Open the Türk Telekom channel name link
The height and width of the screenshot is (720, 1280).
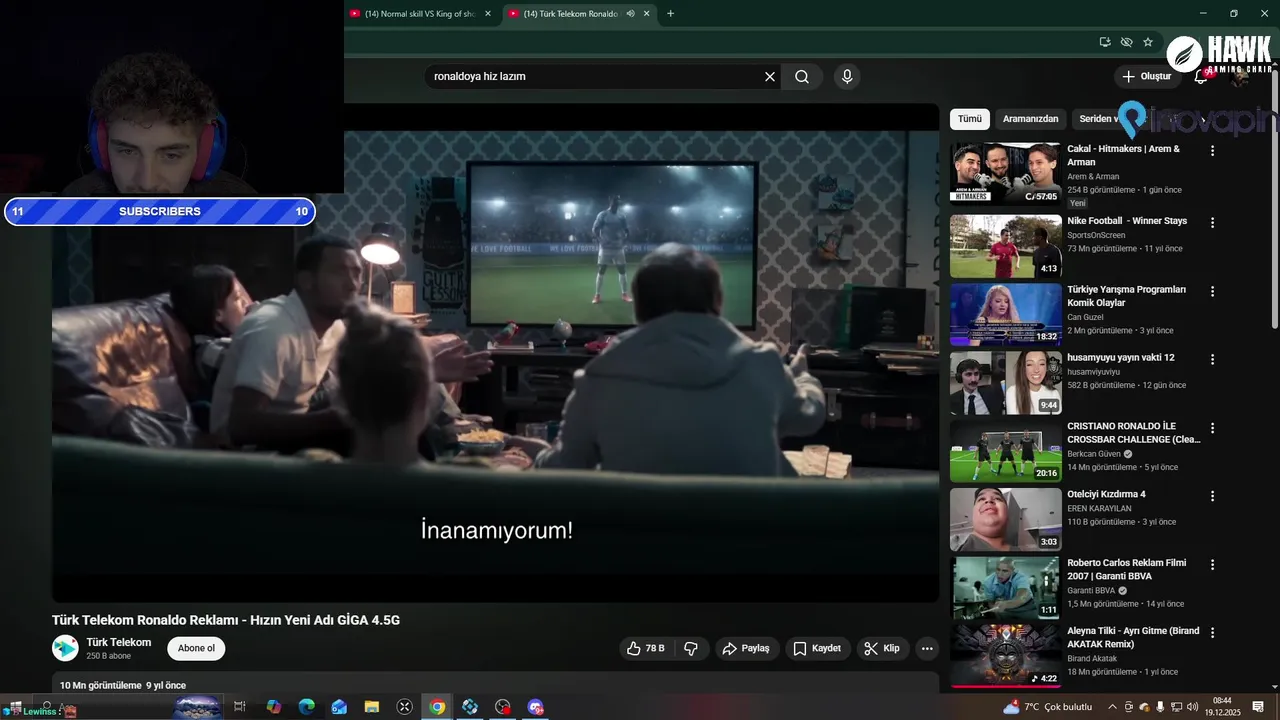pyautogui.click(x=119, y=642)
